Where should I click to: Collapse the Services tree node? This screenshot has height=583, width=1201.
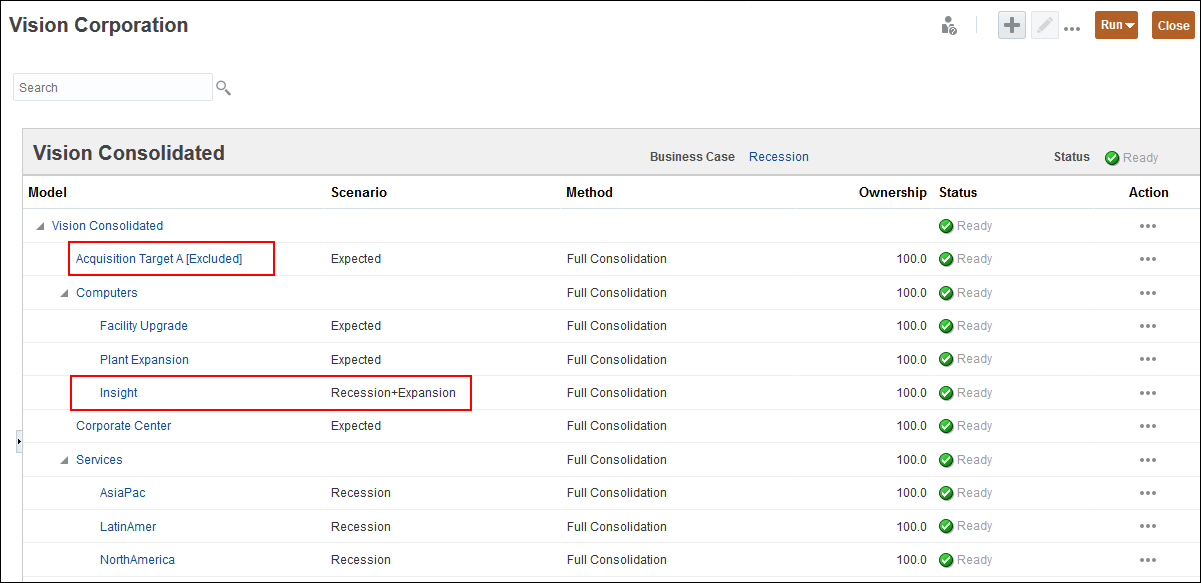click(64, 460)
